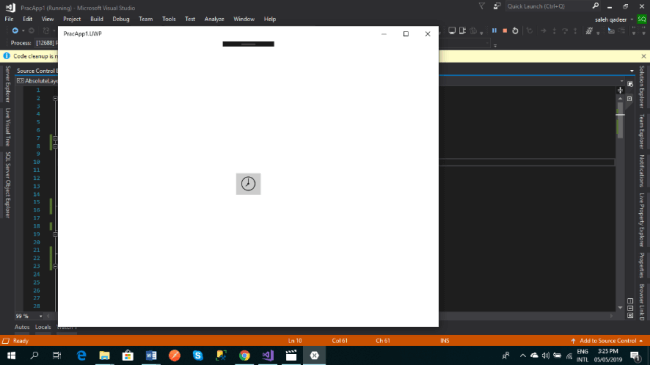Open the Edit menu
650x365 pixels.
pyautogui.click(x=27, y=19)
